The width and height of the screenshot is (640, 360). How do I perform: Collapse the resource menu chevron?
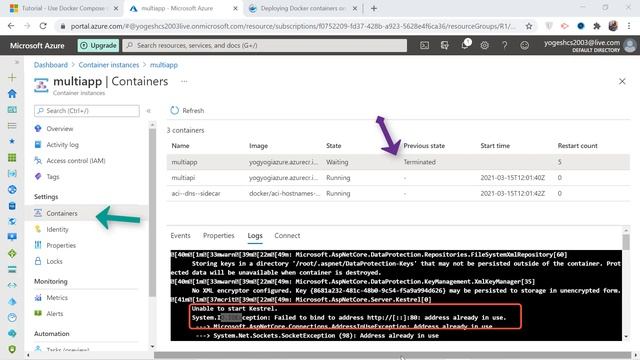149,111
